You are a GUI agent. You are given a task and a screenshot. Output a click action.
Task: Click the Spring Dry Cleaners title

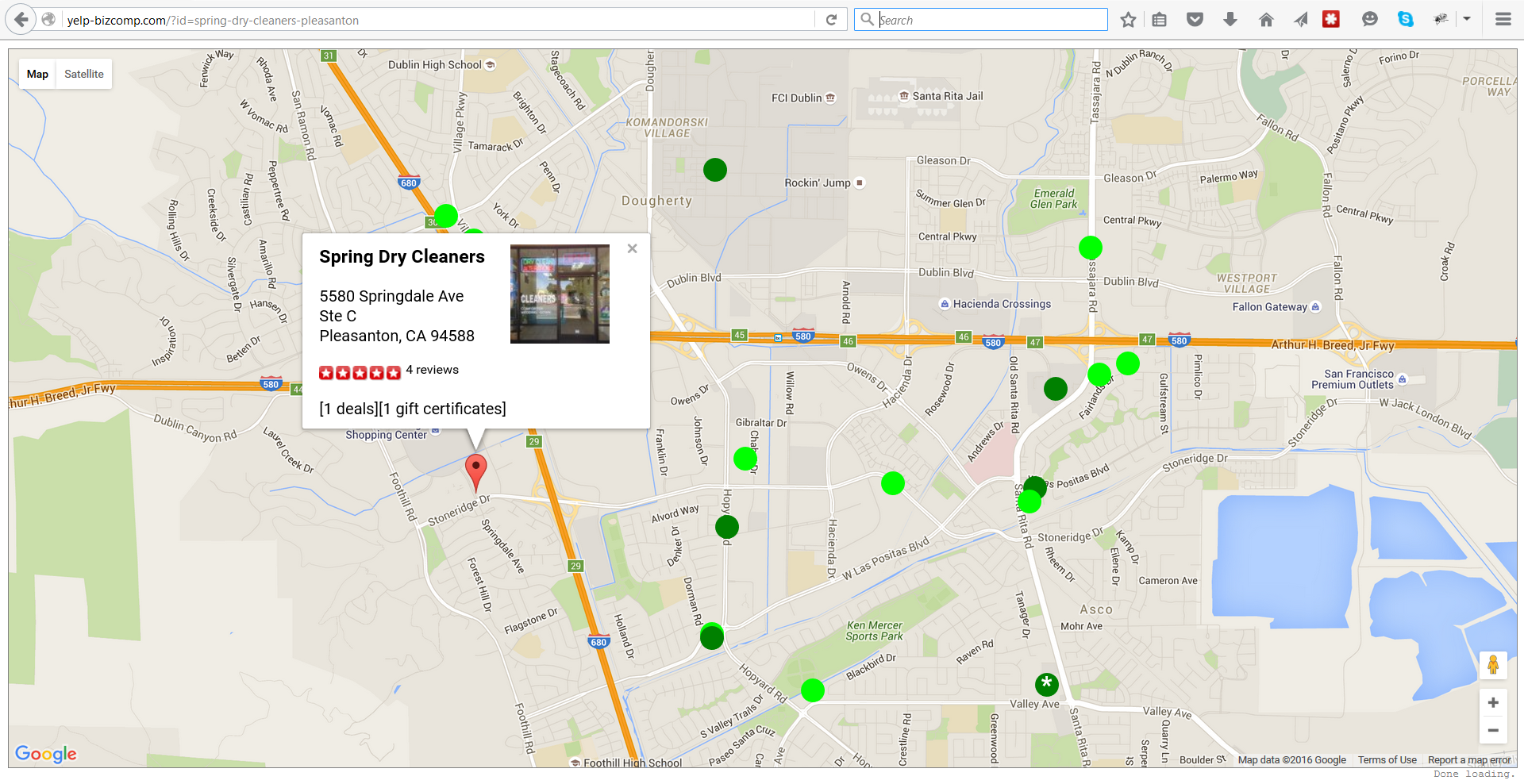(402, 256)
